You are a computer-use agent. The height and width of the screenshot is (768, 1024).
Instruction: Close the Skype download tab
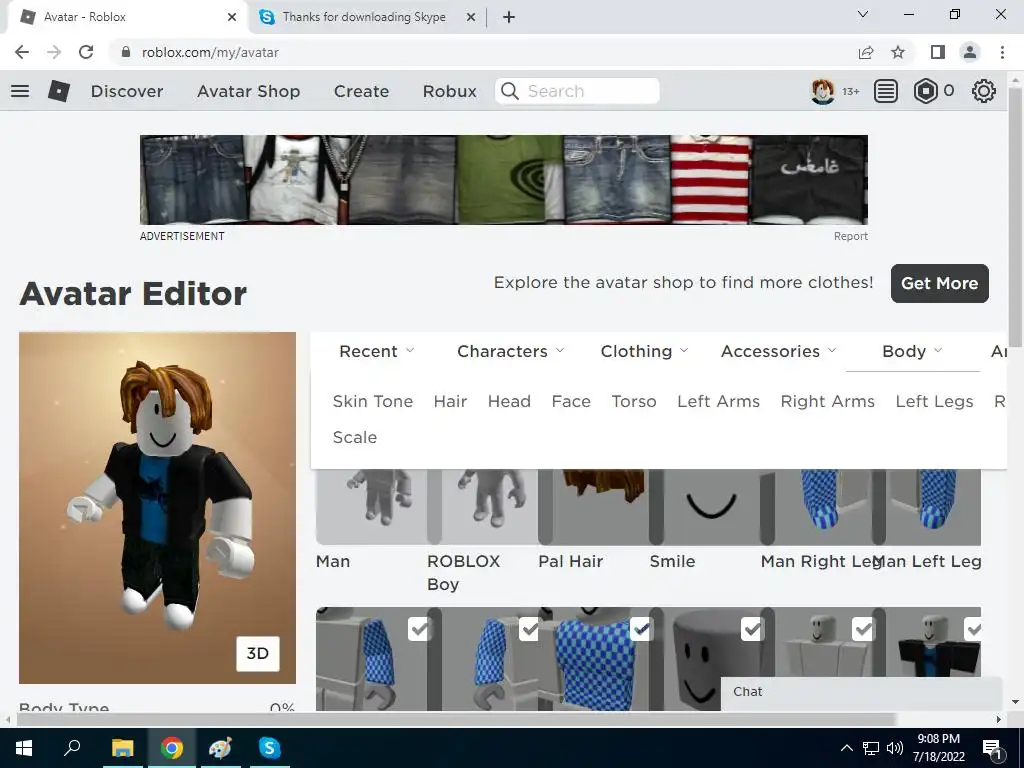(471, 17)
